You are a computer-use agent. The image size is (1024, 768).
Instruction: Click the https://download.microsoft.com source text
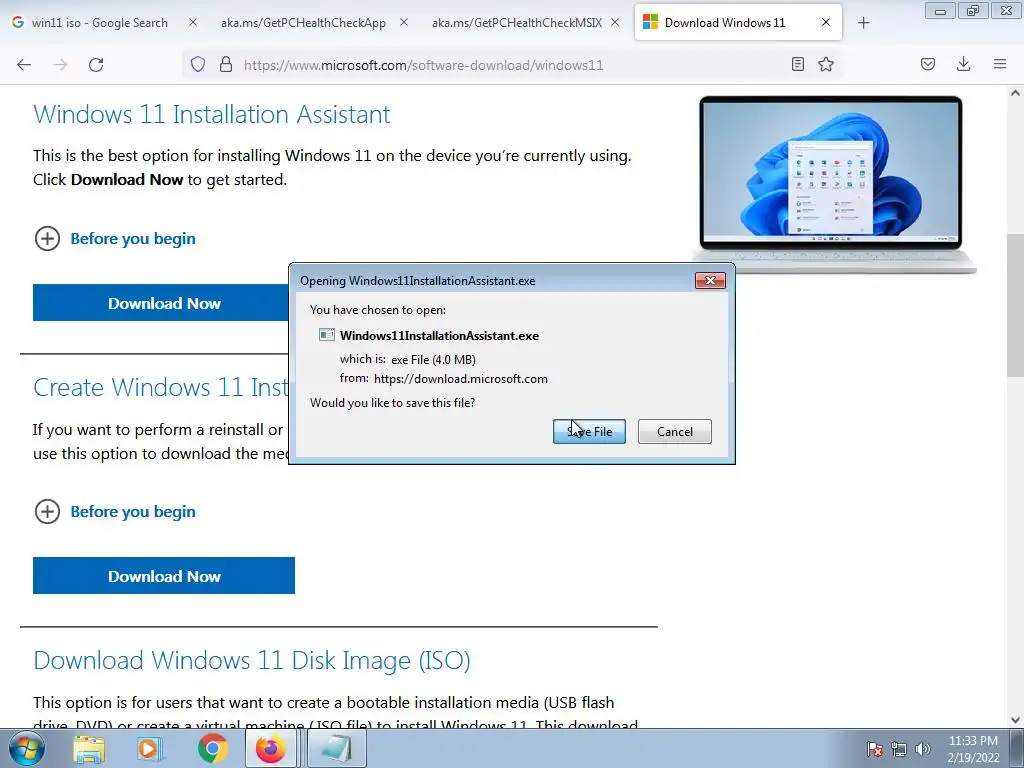click(x=460, y=379)
